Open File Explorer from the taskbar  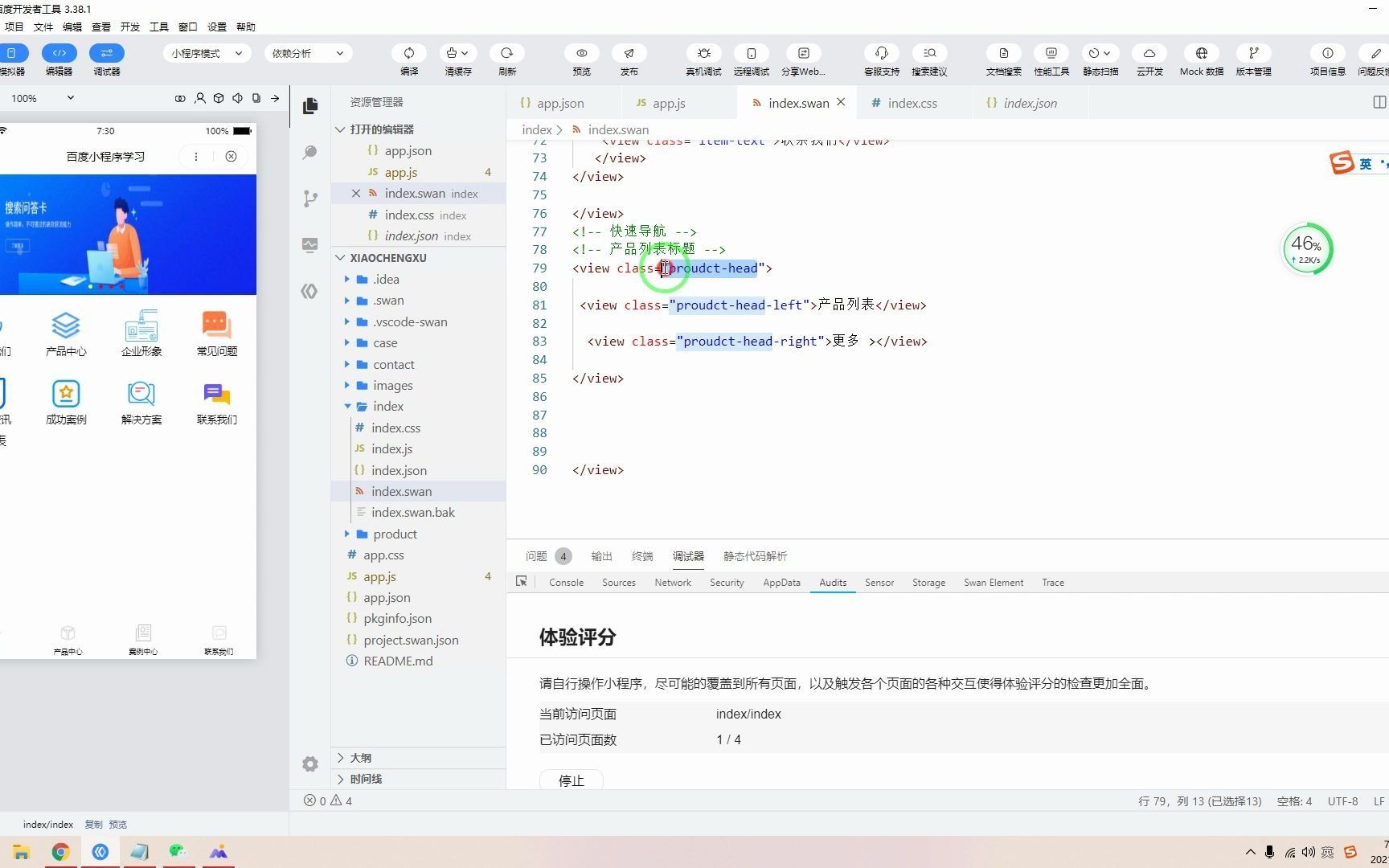coord(21,852)
